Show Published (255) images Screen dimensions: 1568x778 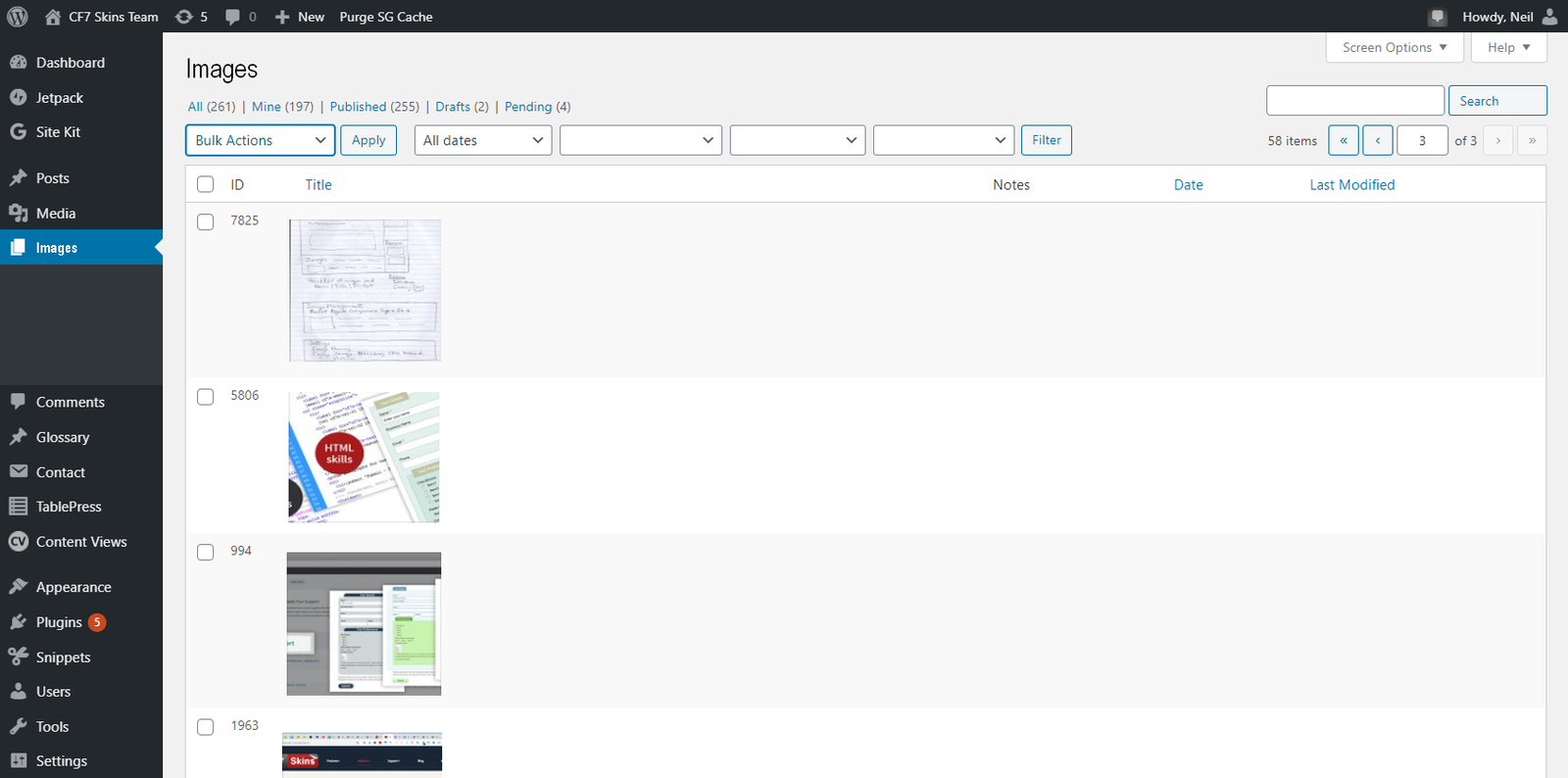(373, 107)
